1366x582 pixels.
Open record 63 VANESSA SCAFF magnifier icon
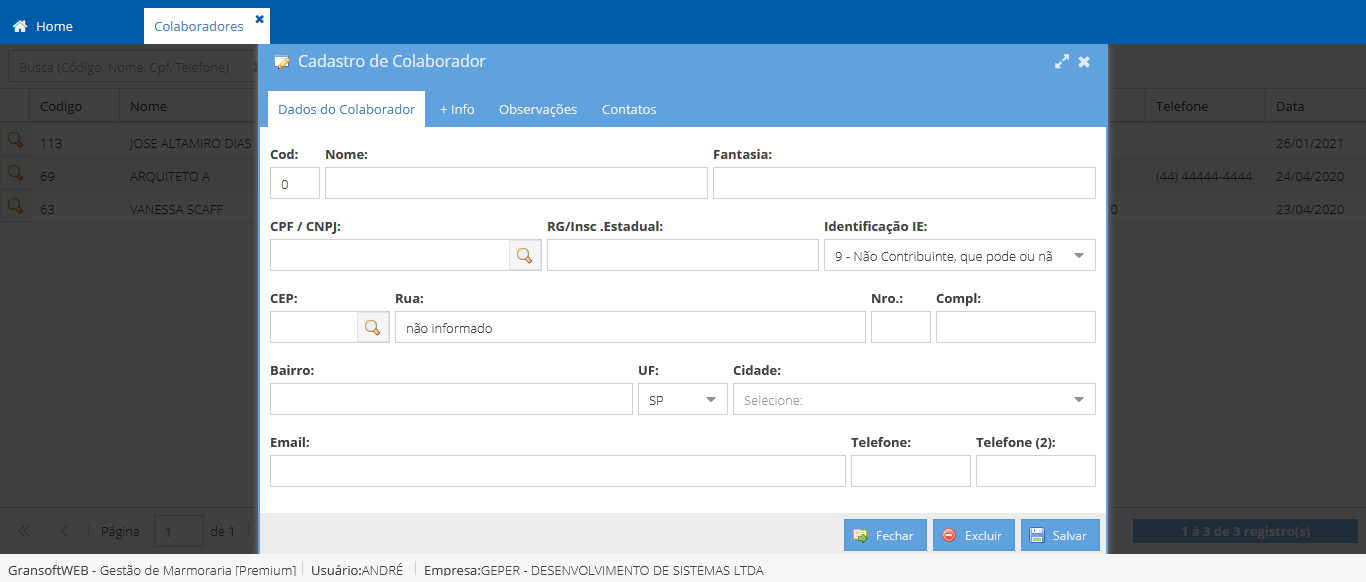tap(15, 207)
